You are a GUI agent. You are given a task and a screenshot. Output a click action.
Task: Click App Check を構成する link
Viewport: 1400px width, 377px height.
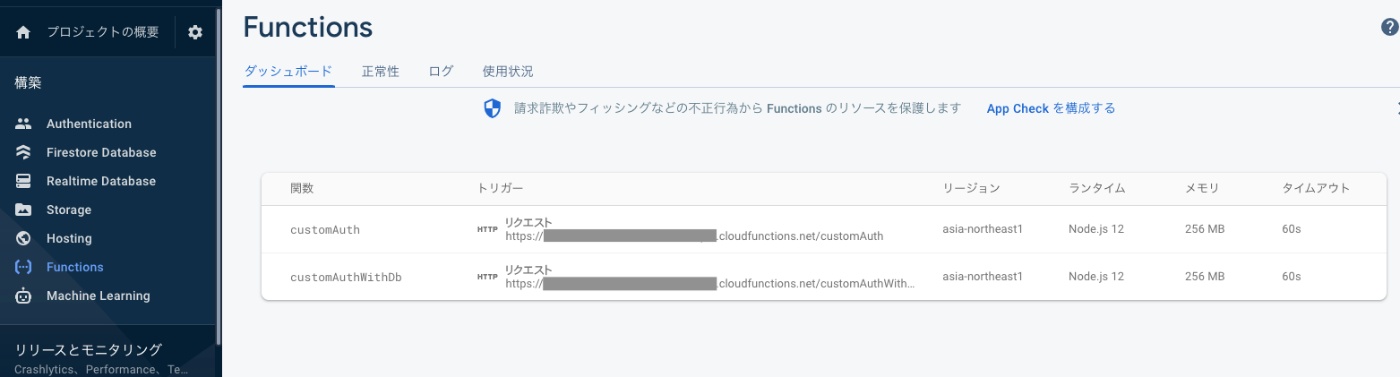[1051, 108]
